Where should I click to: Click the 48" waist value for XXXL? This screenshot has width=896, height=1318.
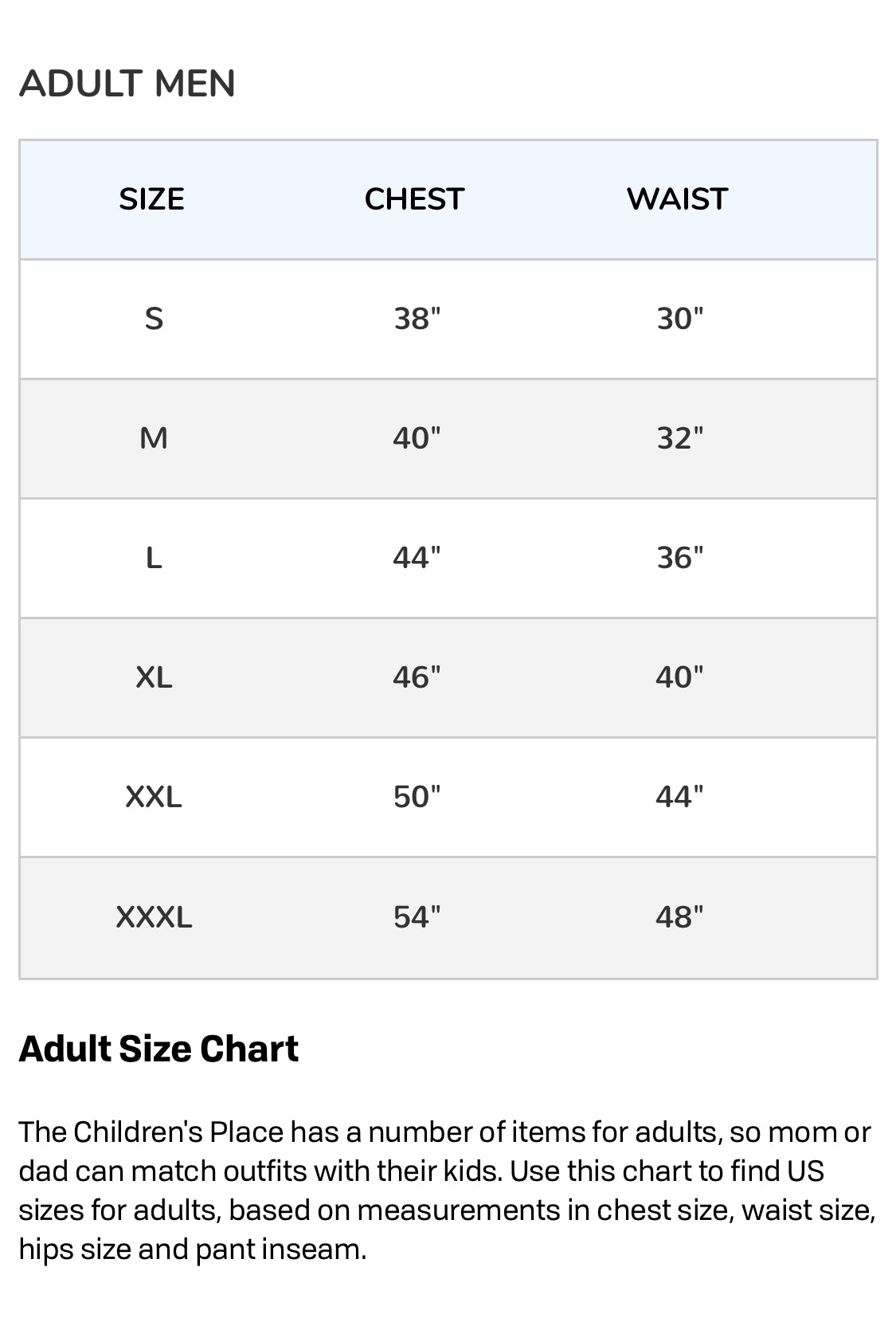[679, 917]
